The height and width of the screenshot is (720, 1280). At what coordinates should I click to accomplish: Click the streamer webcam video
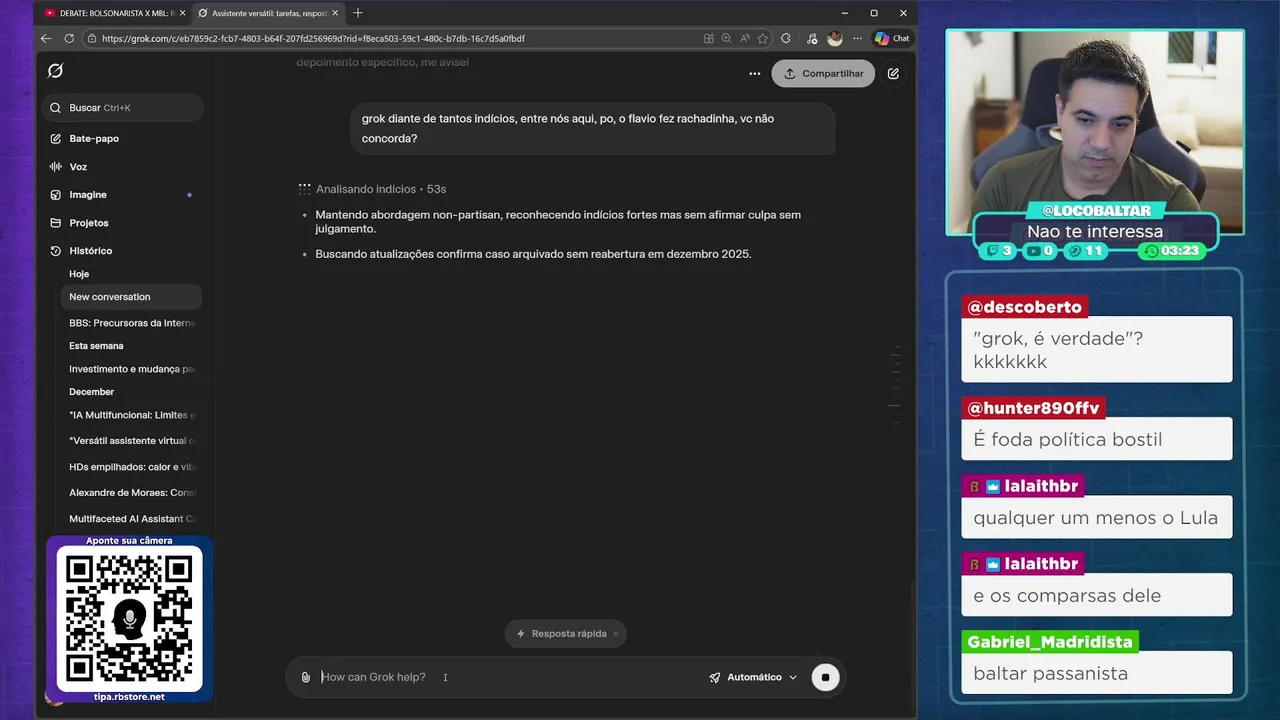tap(1095, 132)
